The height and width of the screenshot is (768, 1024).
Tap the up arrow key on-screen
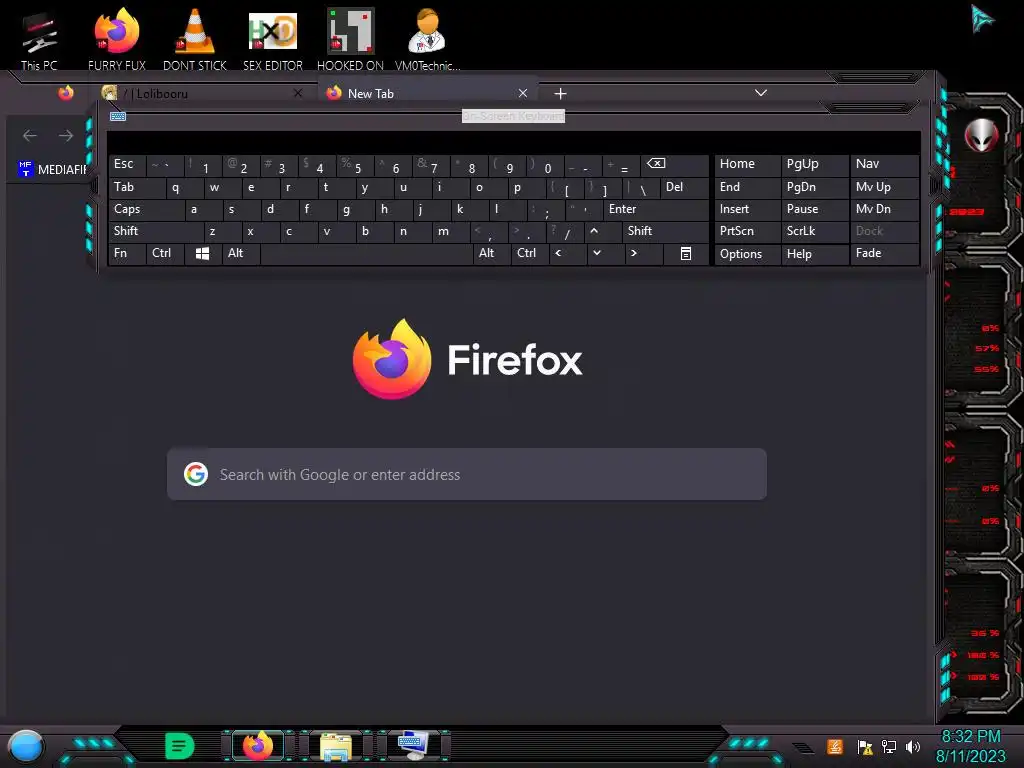click(602, 231)
